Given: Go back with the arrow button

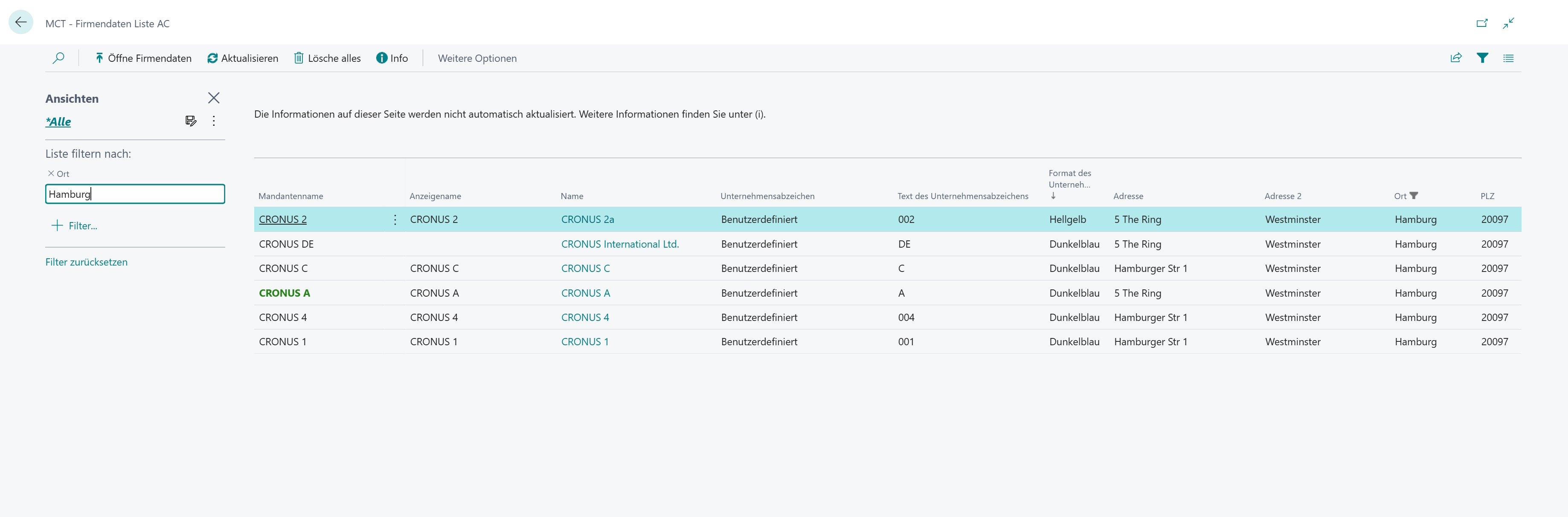Looking at the screenshot, I should point(21,23).
